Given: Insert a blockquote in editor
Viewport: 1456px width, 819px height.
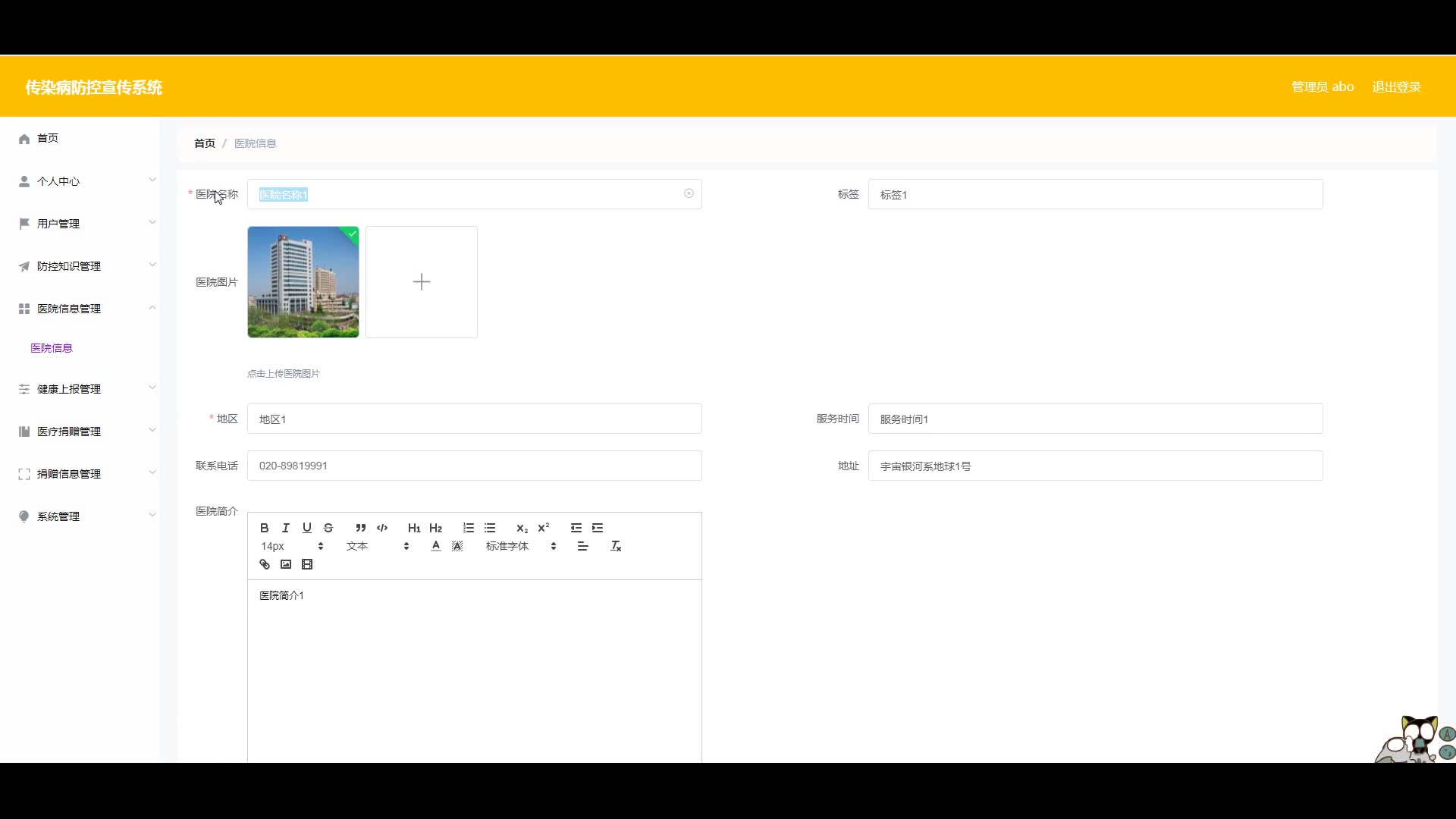Looking at the screenshot, I should 361,528.
